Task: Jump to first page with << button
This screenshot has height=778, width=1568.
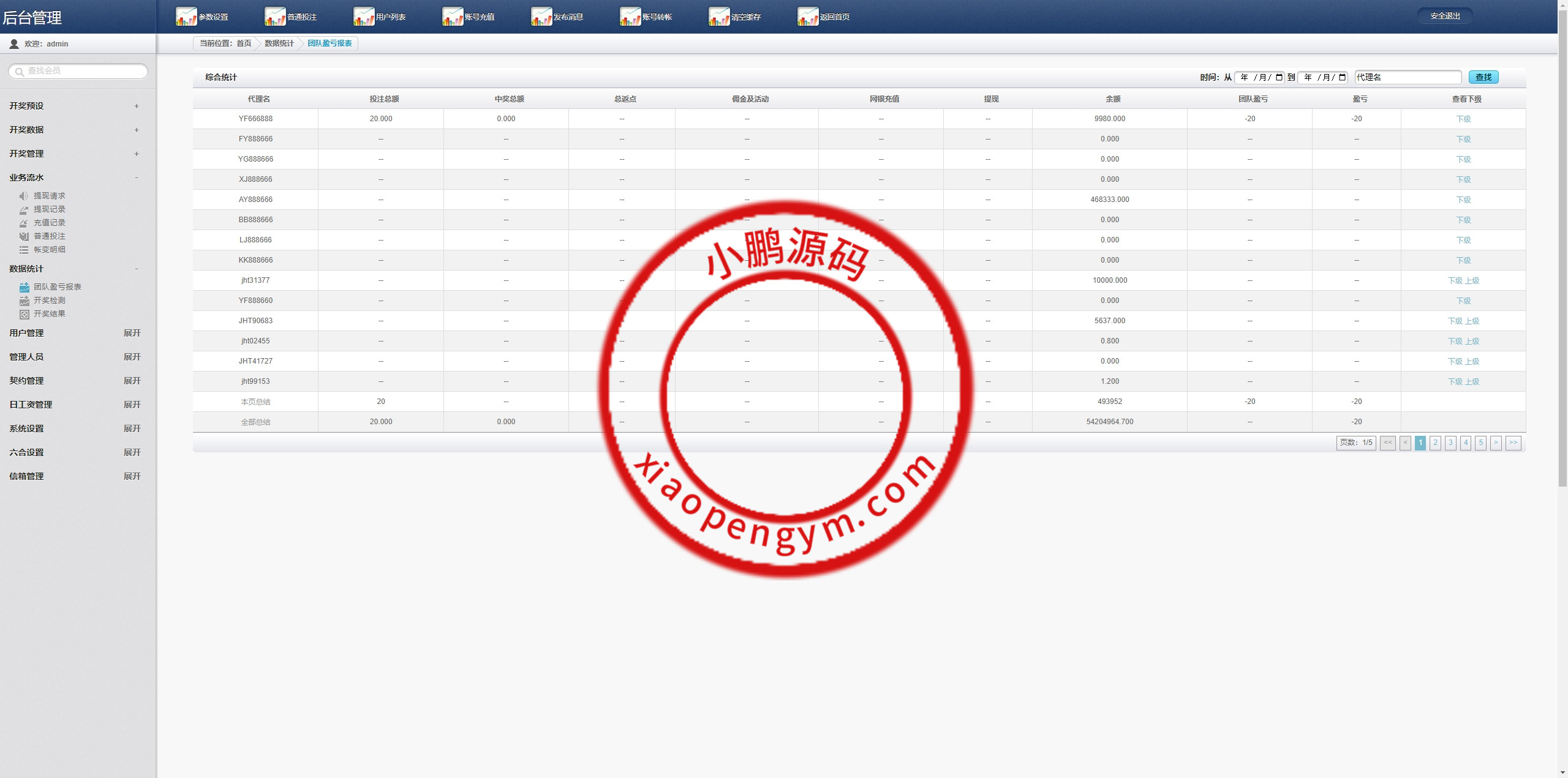Action: 1388,443
